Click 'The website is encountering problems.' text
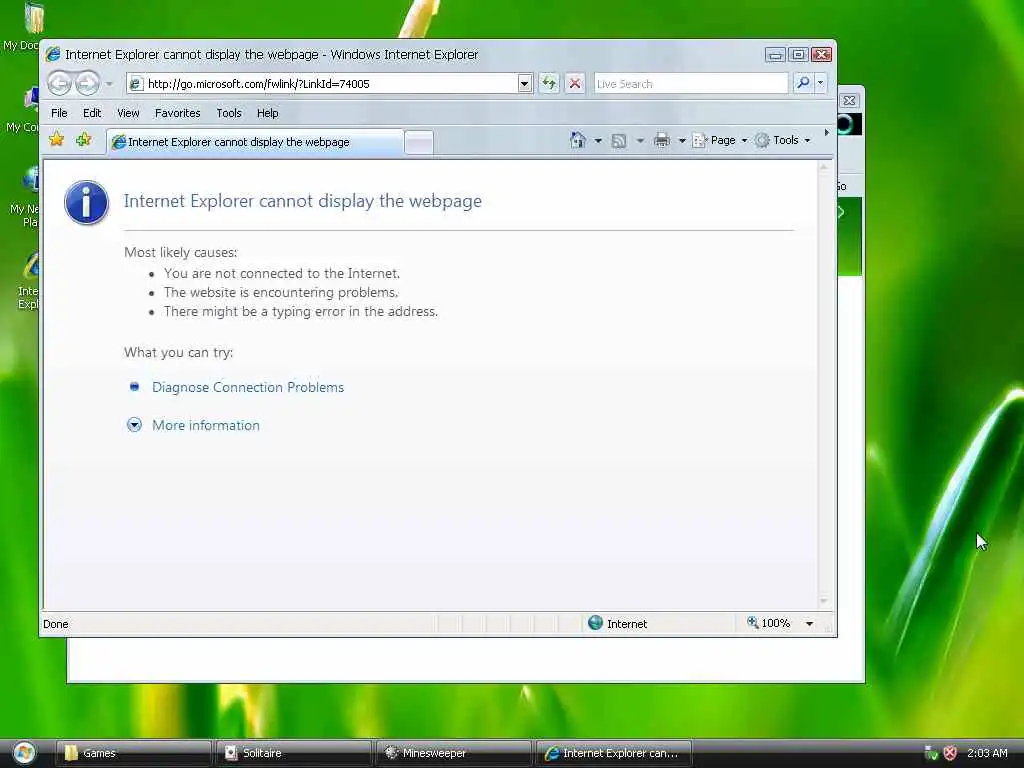This screenshot has width=1024, height=768. click(281, 292)
